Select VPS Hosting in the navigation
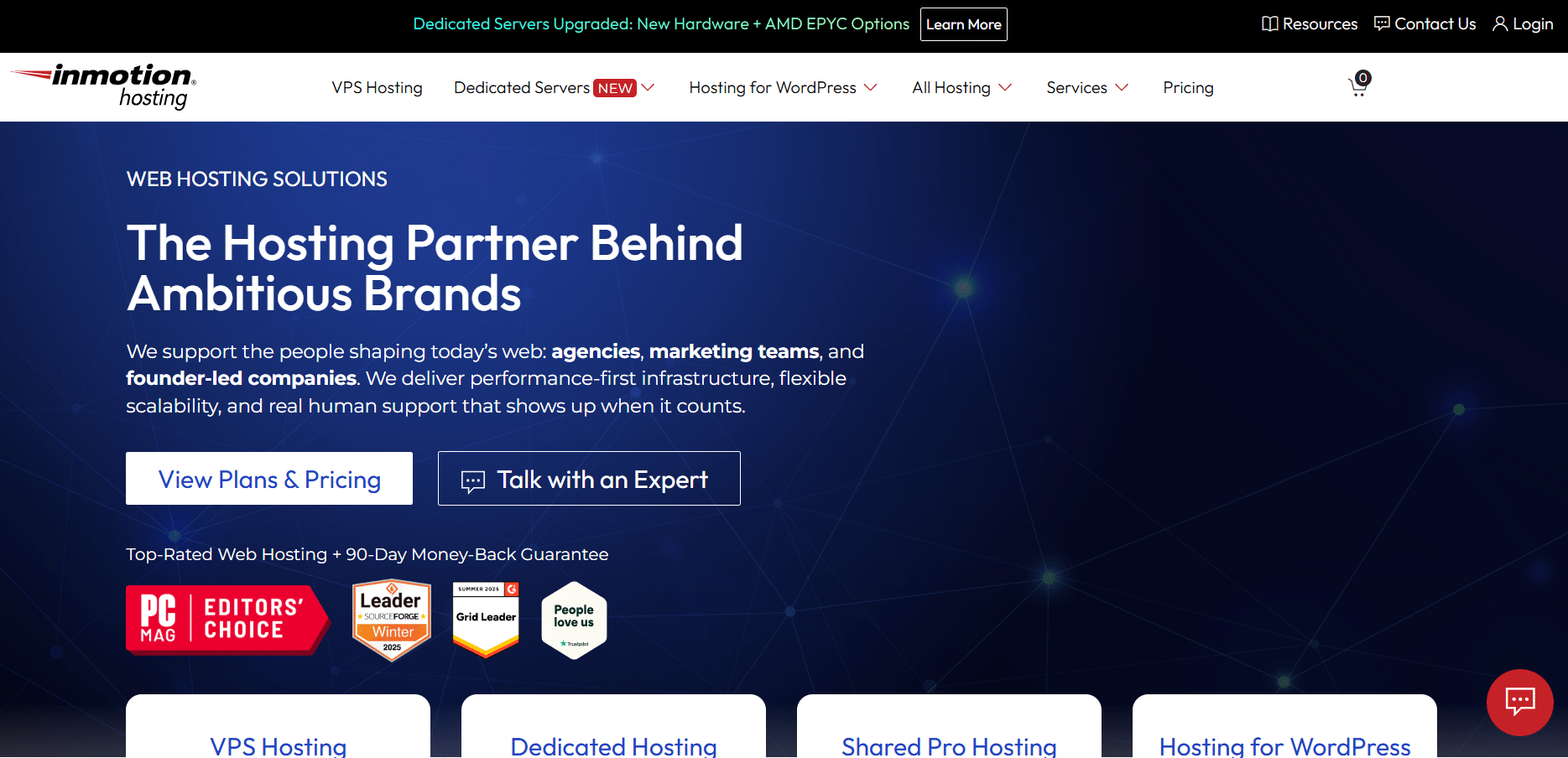Image resolution: width=1568 pixels, height=758 pixels. pos(377,87)
